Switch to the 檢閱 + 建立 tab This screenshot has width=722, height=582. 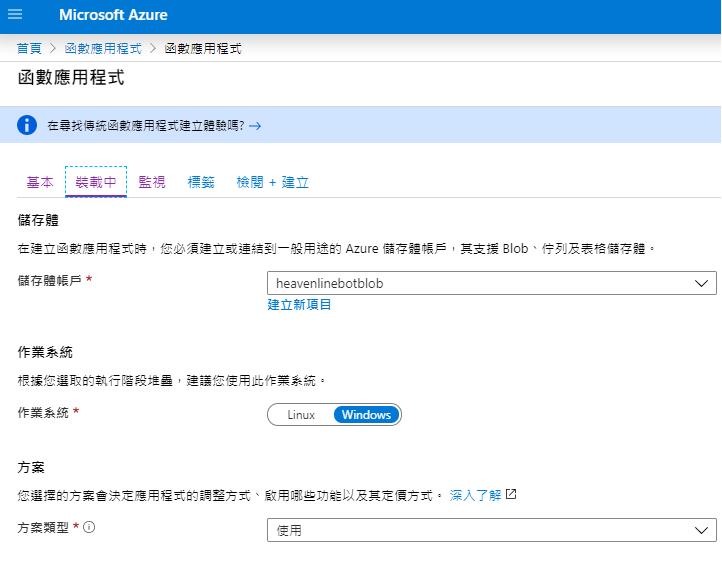point(273,182)
